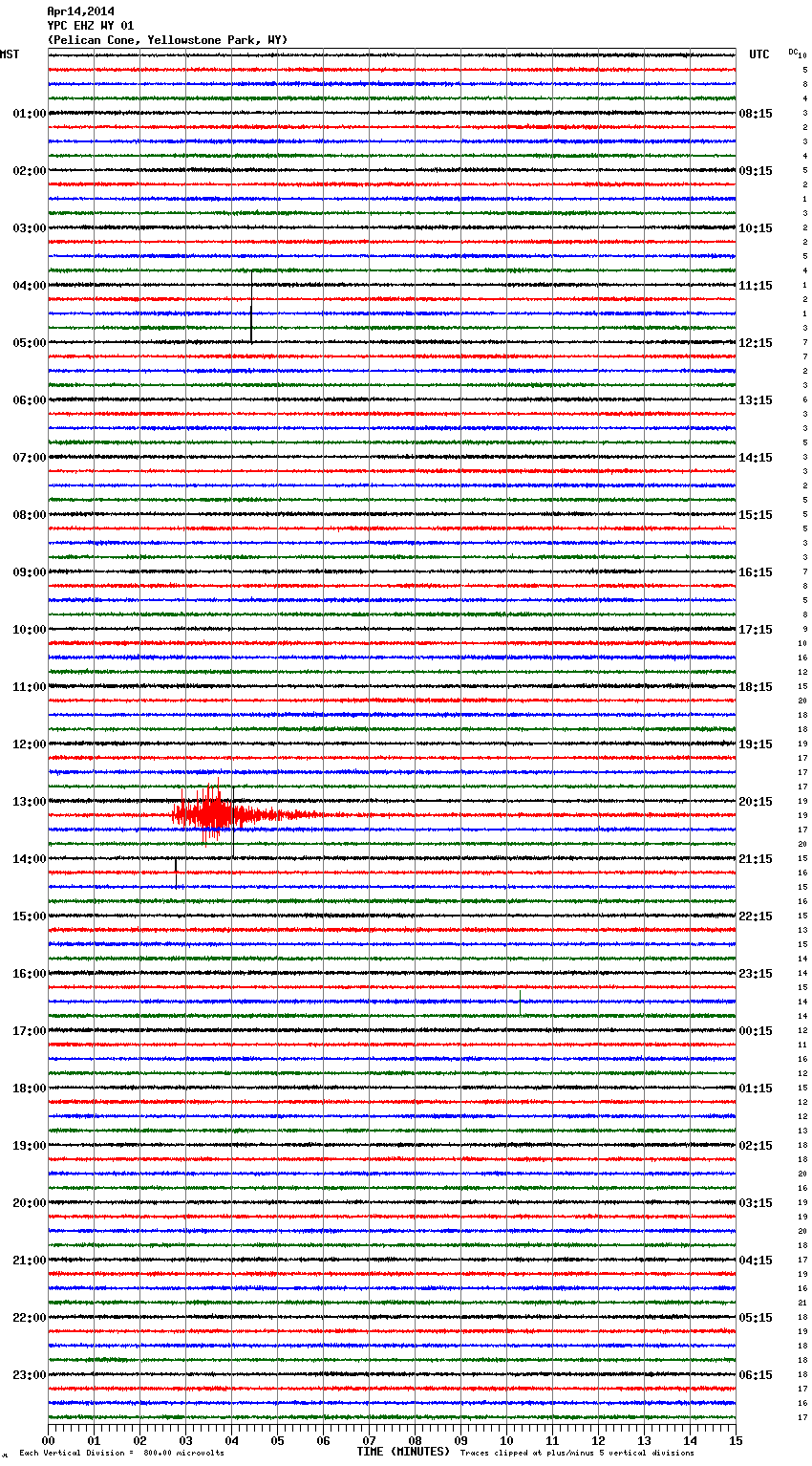The height and width of the screenshot is (1466, 812).
Task: Select the 12:00 MST time label
Action: click(30, 744)
